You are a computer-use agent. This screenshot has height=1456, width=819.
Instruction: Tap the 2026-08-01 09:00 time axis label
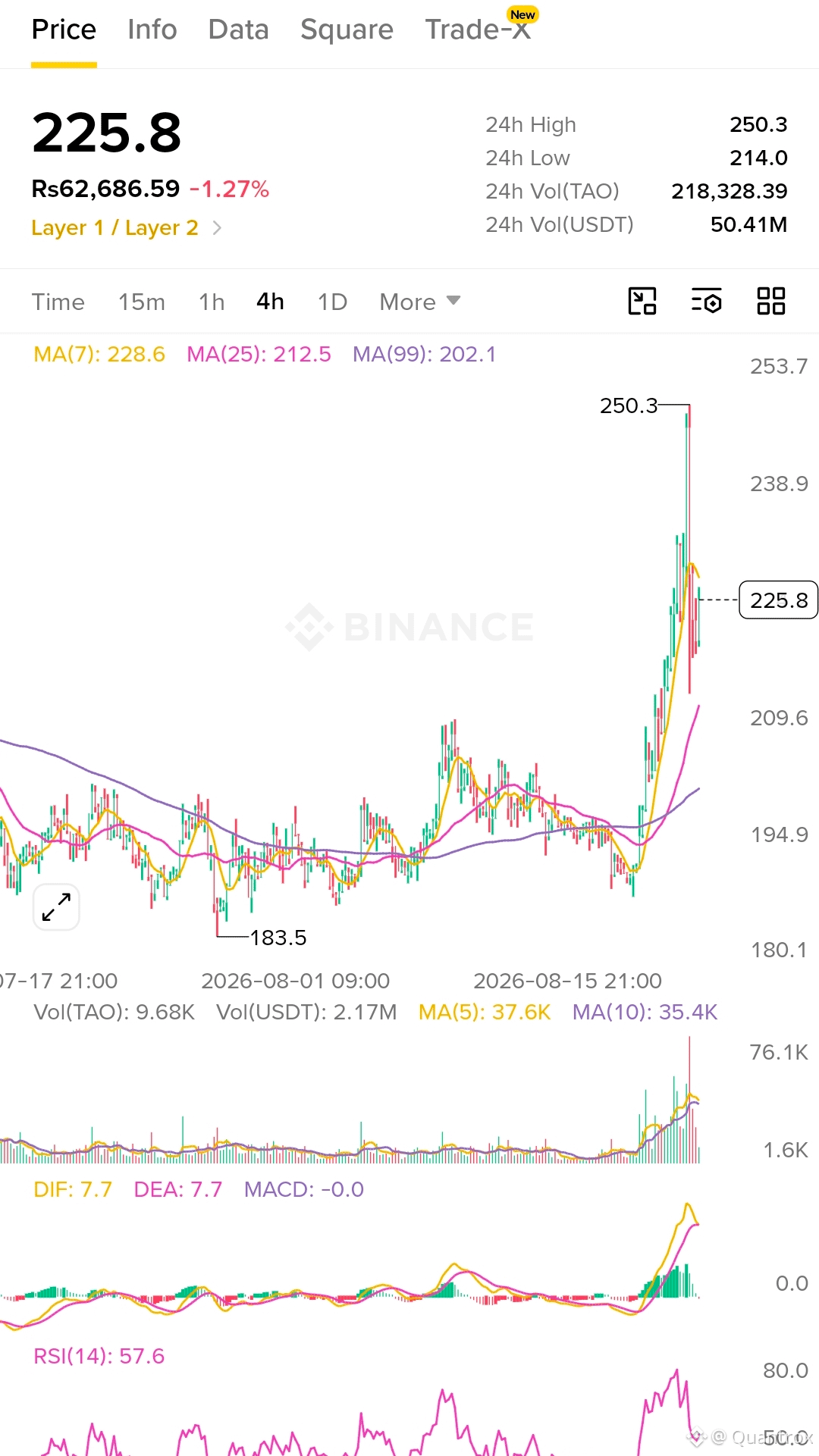click(x=296, y=981)
